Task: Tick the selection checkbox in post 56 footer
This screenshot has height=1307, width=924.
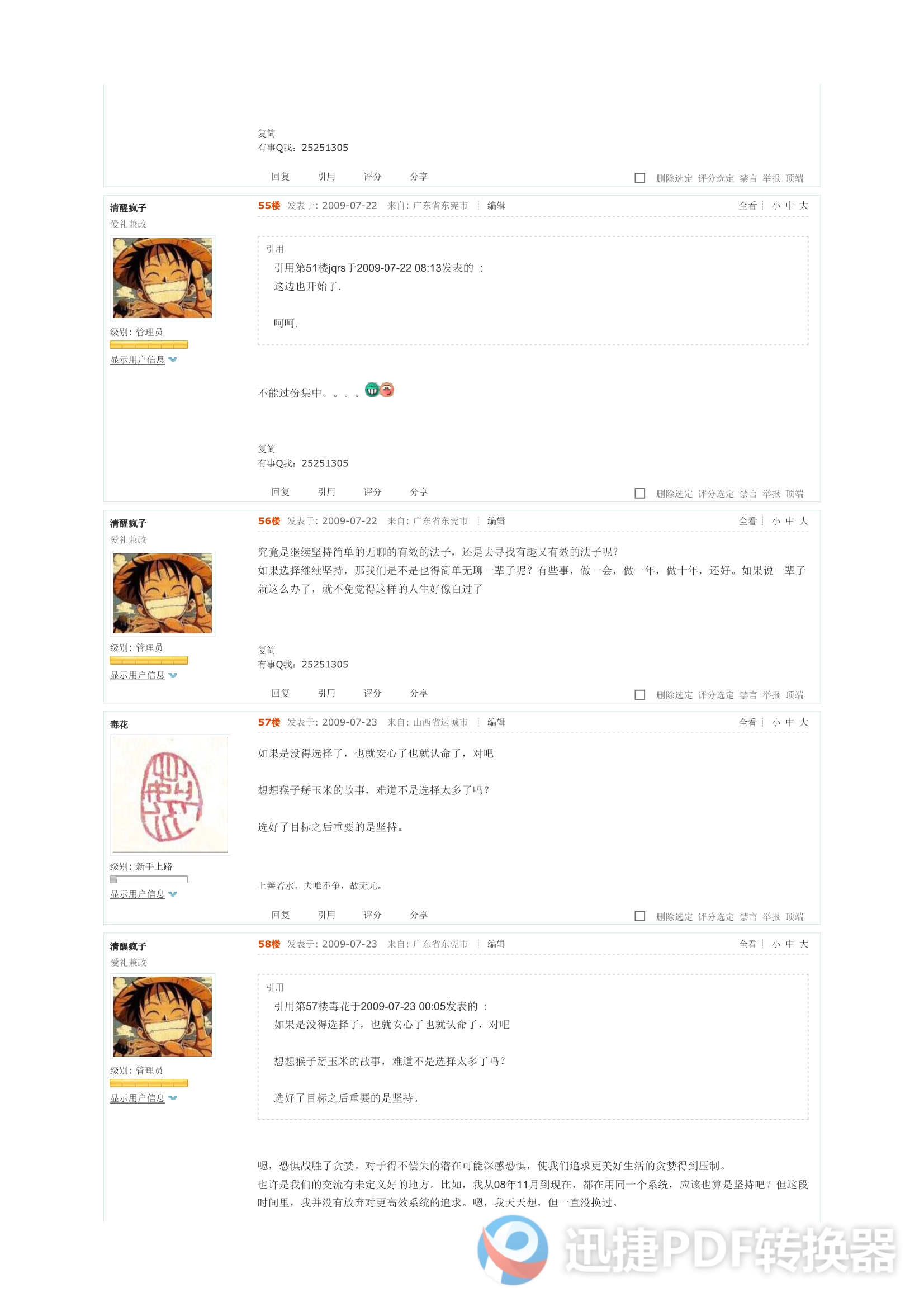Action: [x=640, y=695]
